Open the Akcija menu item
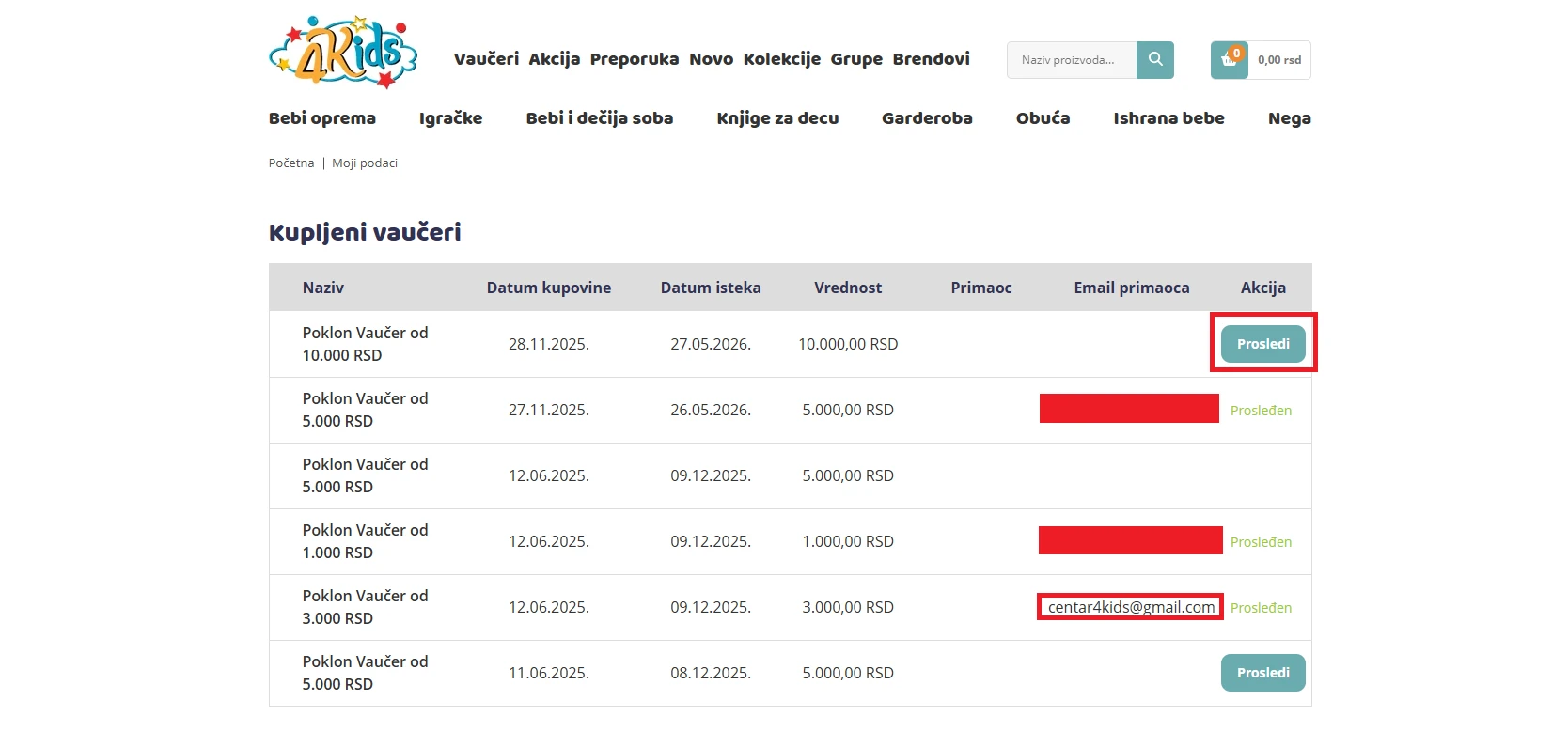 554,59
